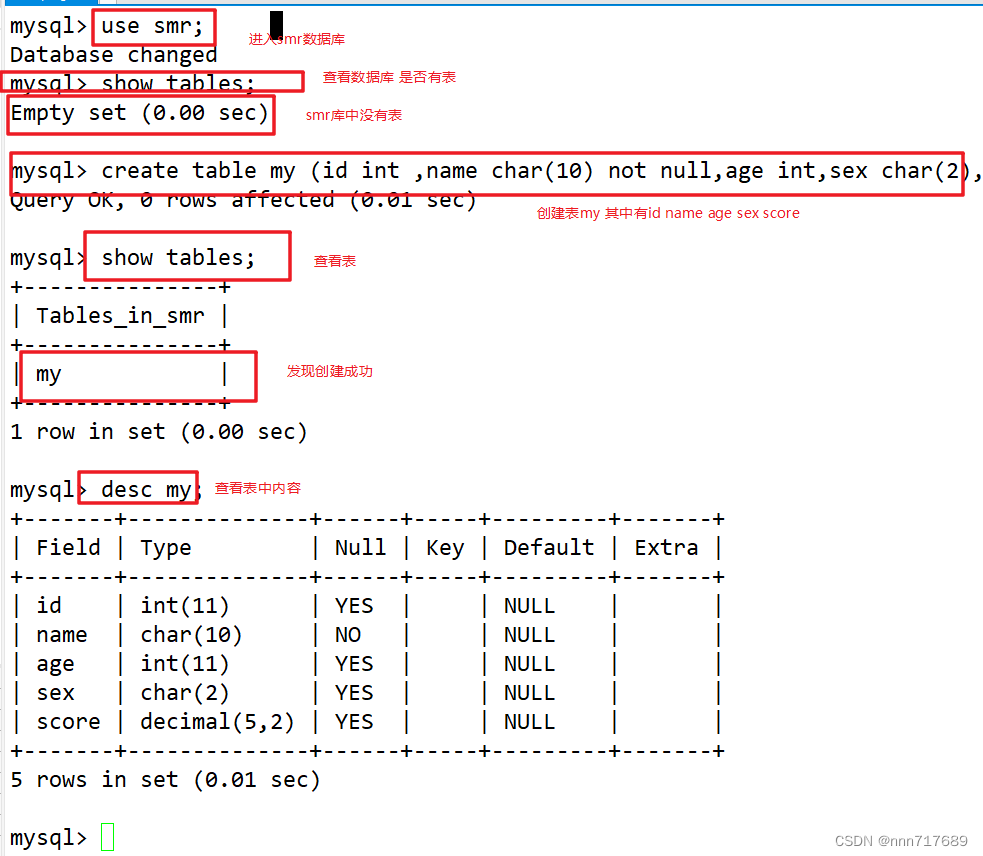Click 'NULL' default in the name row
Screen dimensions: 983x856
click(x=530, y=635)
